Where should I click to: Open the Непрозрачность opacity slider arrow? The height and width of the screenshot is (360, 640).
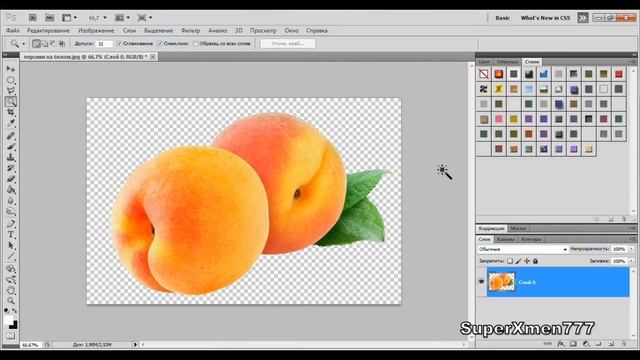(631, 249)
